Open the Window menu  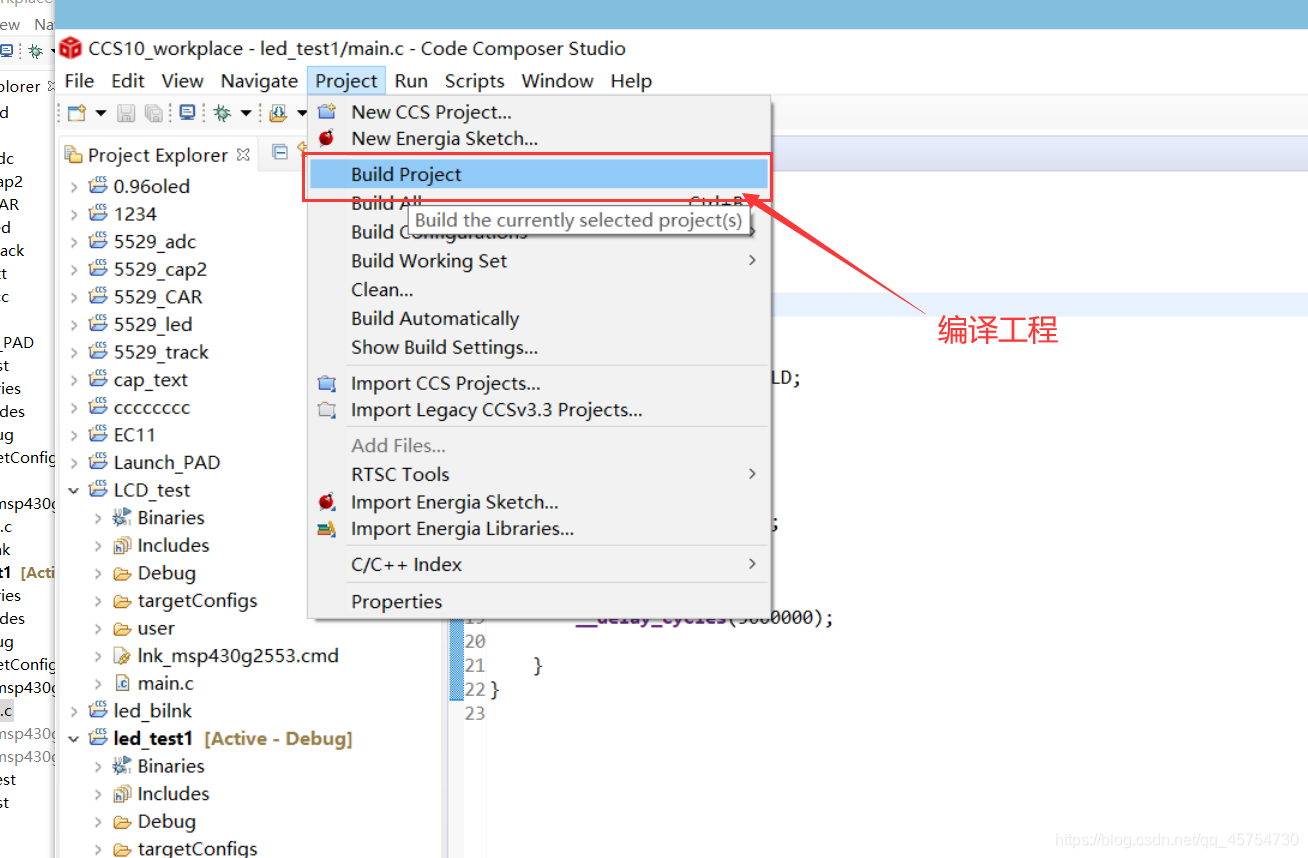click(558, 81)
